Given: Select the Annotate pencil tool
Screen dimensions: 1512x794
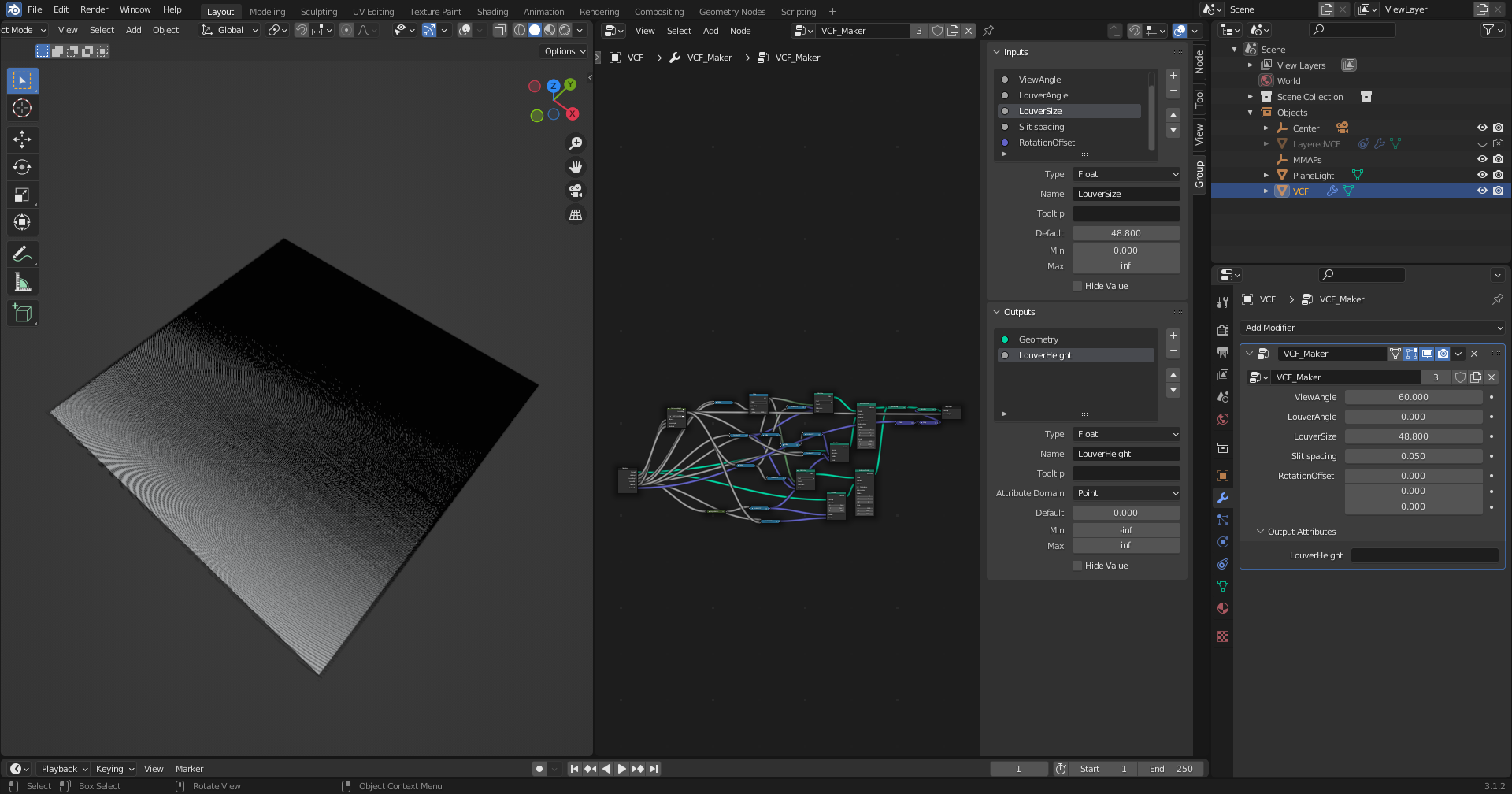Looking at the screenshot, I should point(22,254).
